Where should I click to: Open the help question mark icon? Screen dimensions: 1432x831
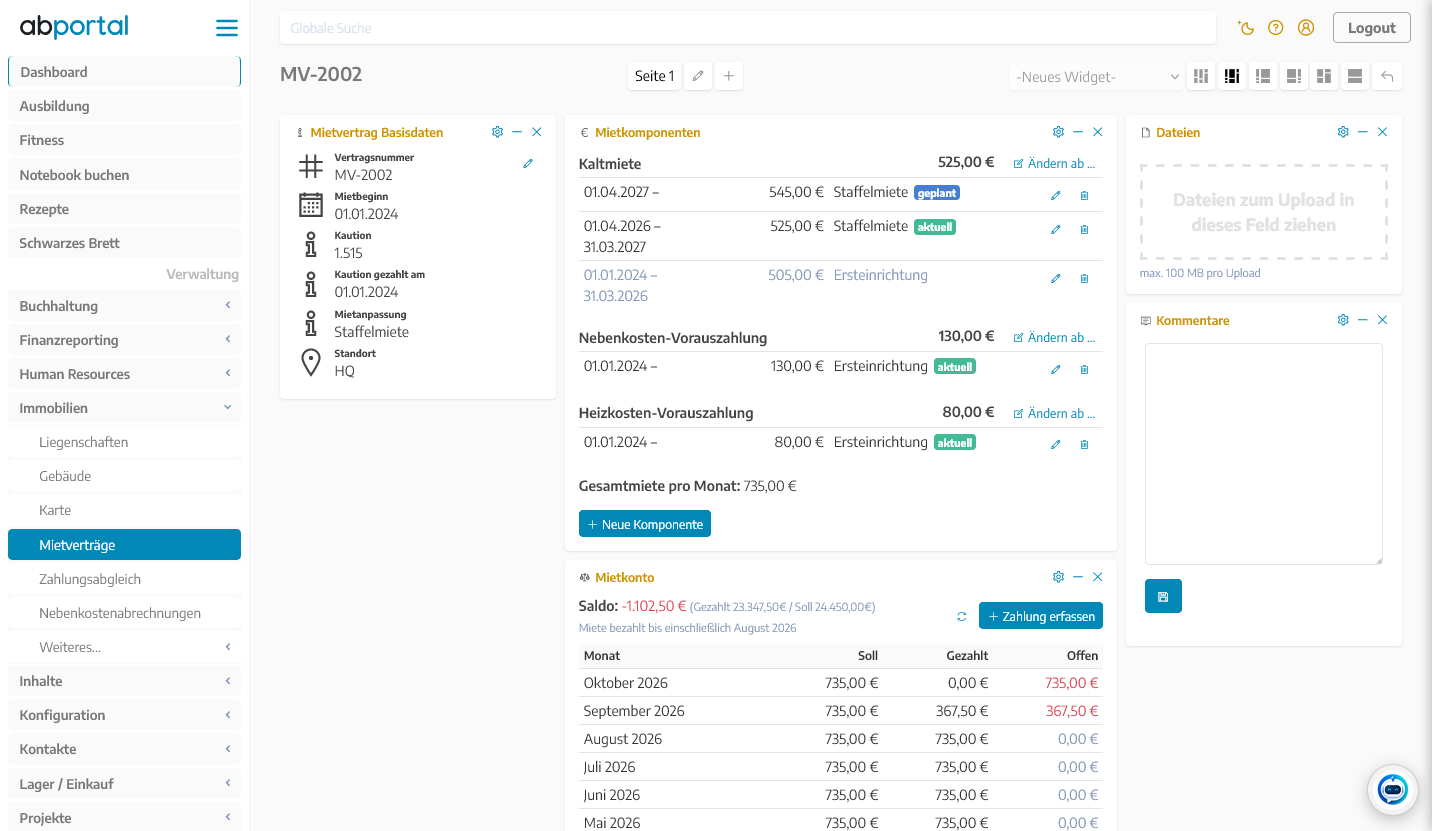tap(1276, 28)
